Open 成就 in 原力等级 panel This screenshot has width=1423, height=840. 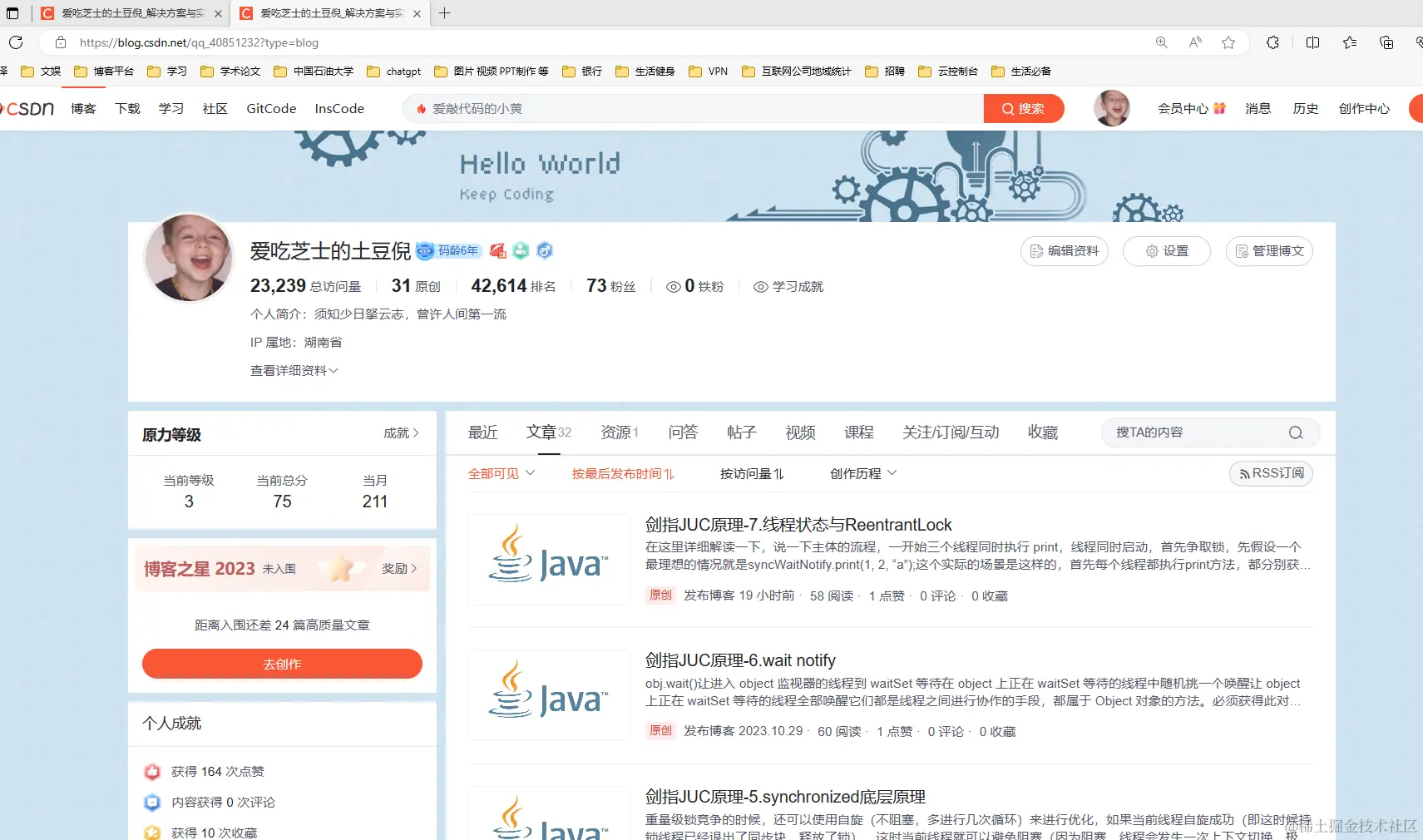click(x=401, y=433)
